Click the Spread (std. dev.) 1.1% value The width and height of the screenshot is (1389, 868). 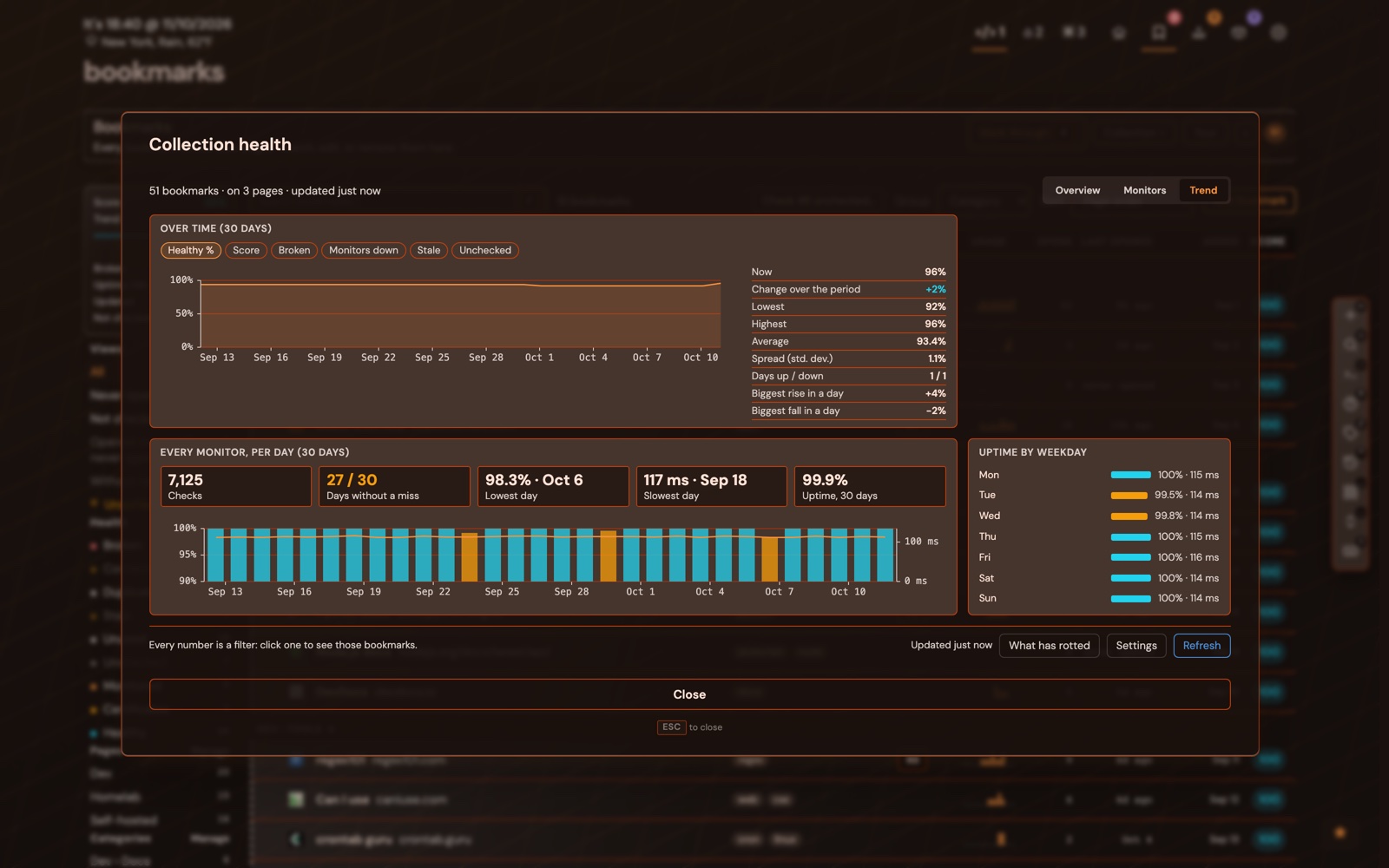coord(937,358)
